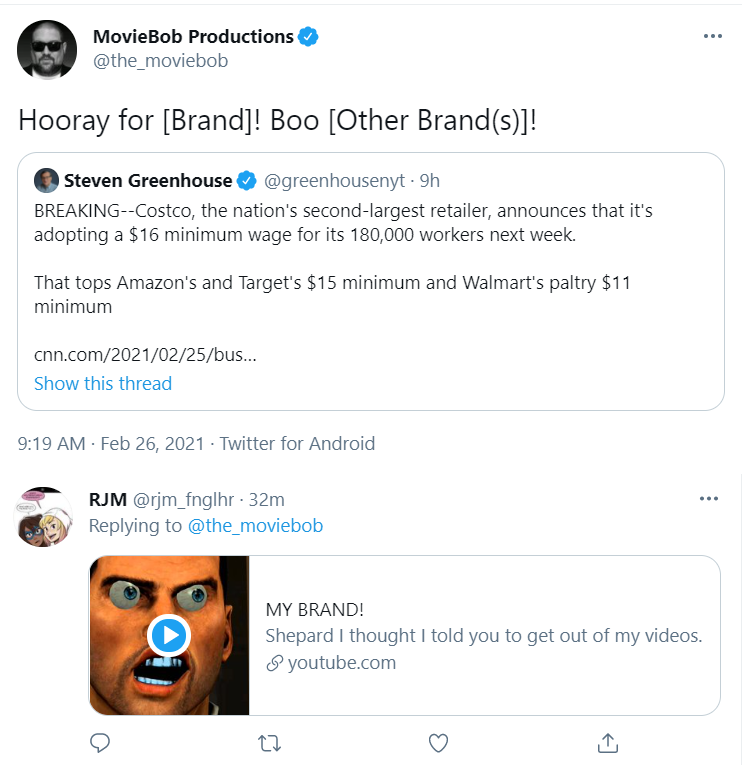This screenshot has width=742, height=765.
Task: Open the reply icon on RJM's tweet
Action: pos(100,743)
